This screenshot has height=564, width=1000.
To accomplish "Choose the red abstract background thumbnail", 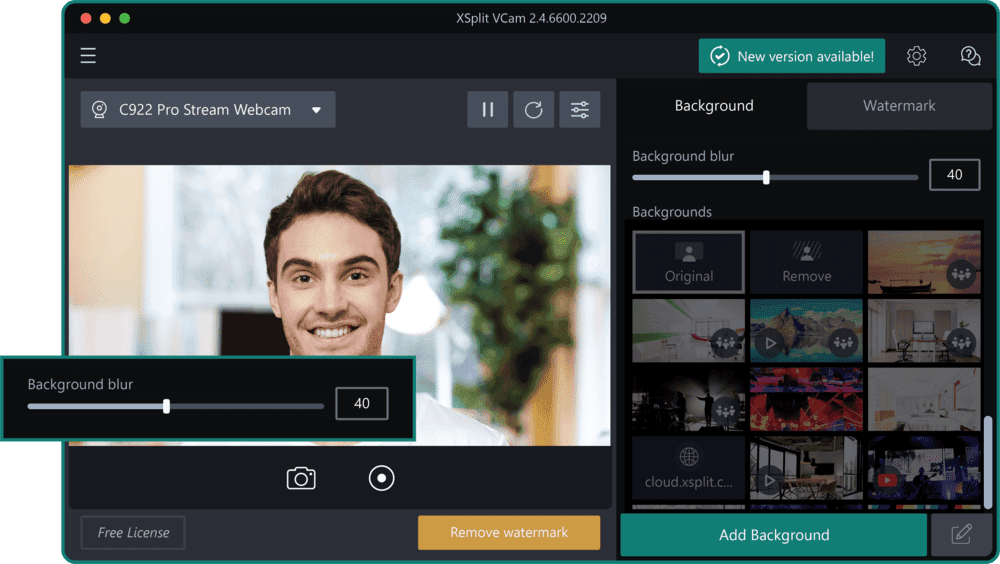I will [806, 399].
